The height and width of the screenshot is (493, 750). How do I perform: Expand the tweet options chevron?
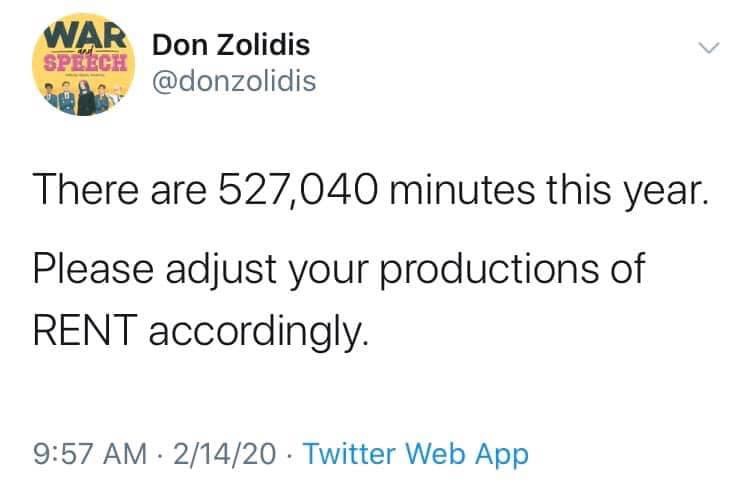pyautogui.click(x=707, y=49)
